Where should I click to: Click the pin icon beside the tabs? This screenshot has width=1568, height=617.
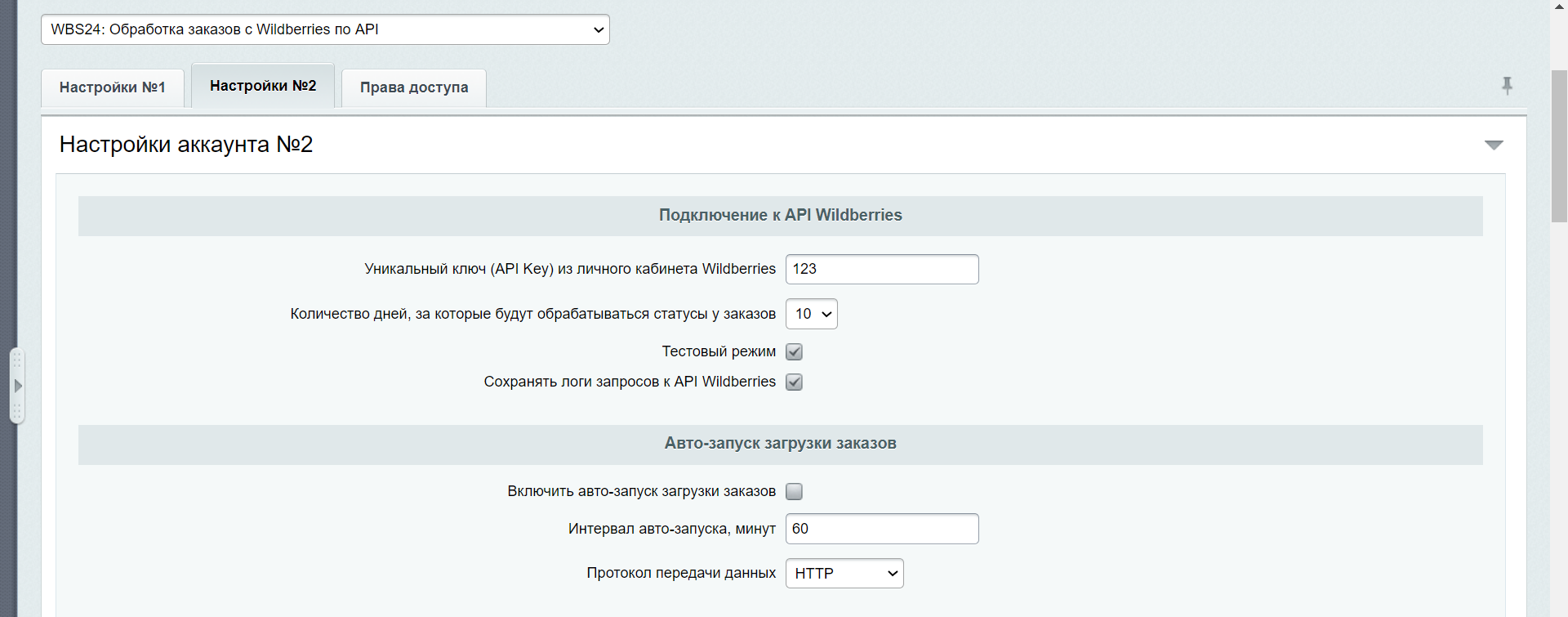tap(1507, 85)
